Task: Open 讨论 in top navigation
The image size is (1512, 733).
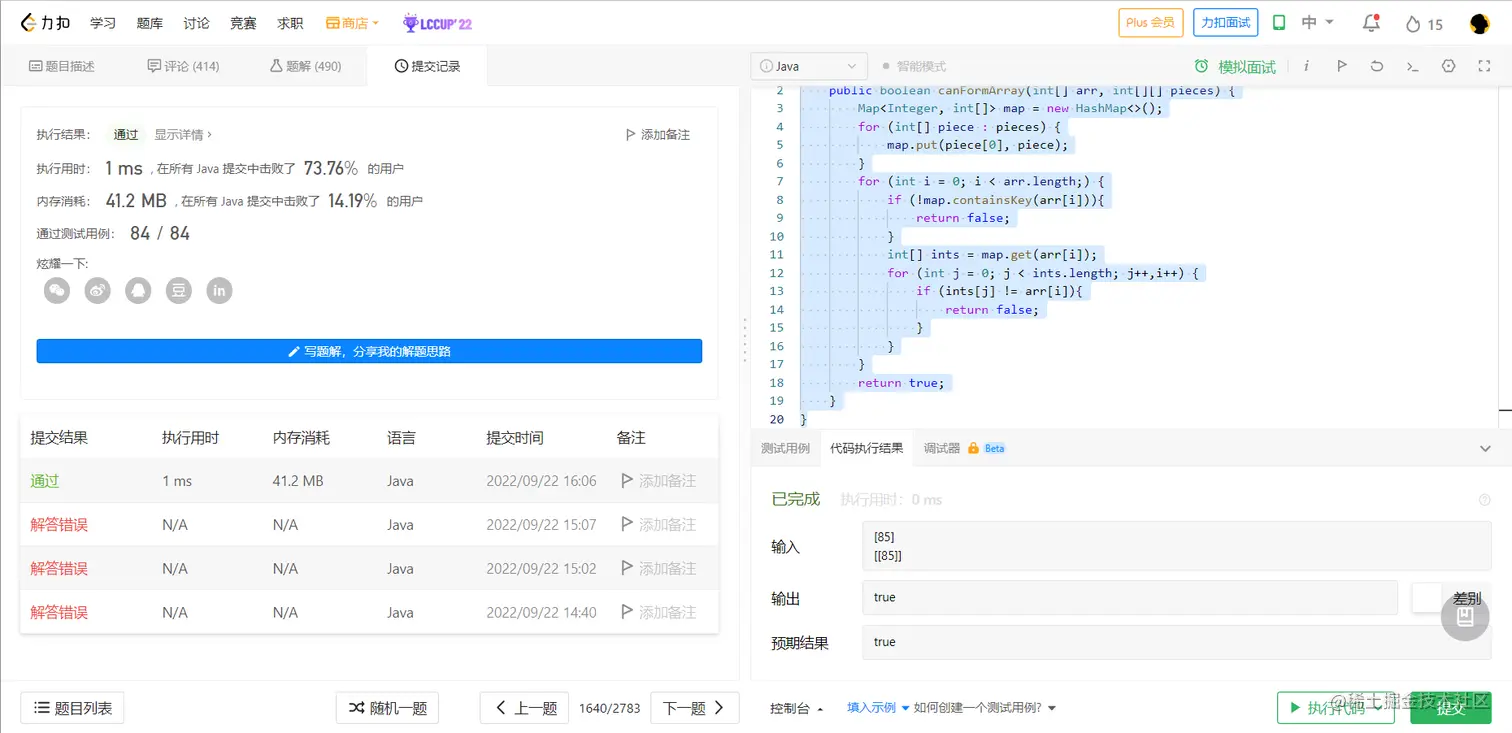Action: (x=197, y=23)
